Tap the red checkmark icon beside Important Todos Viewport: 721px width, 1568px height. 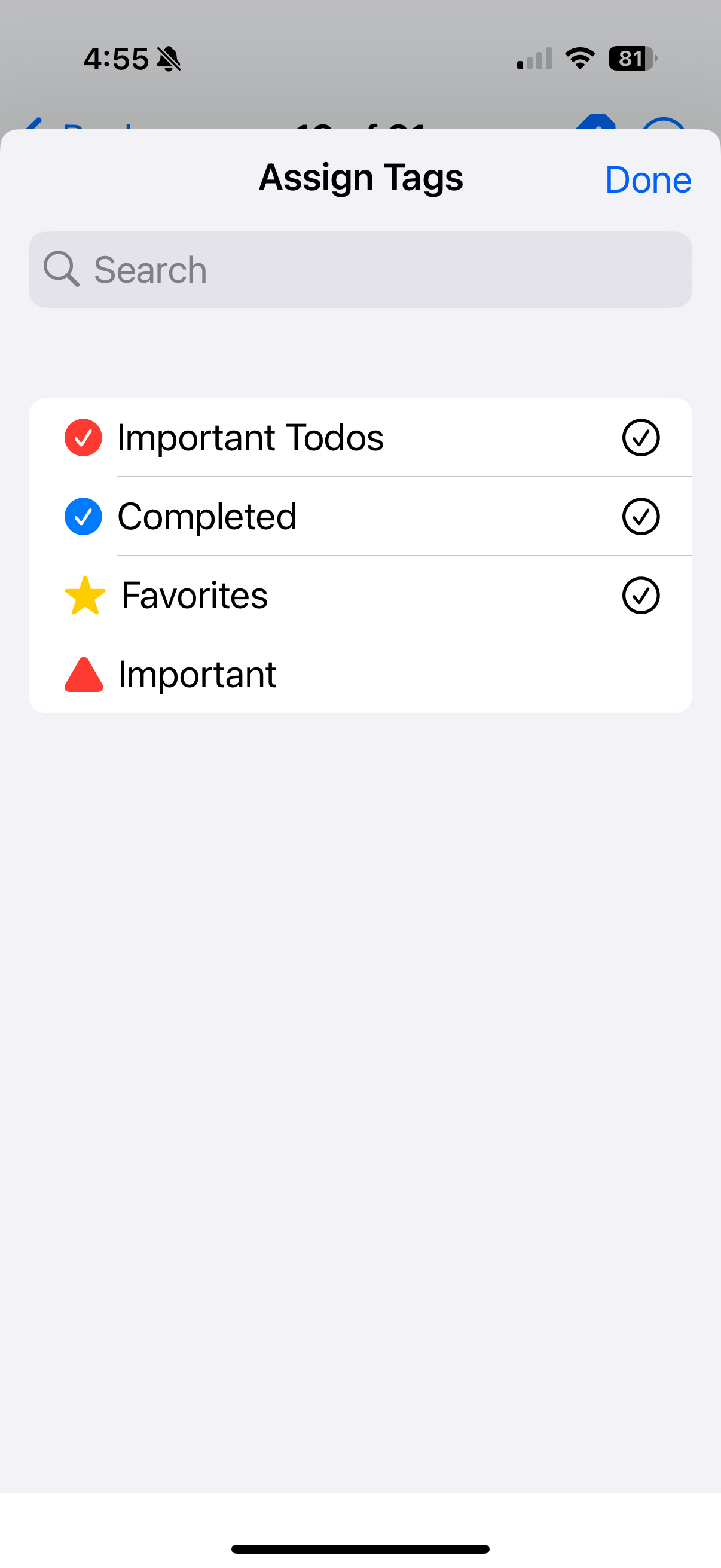83,437
